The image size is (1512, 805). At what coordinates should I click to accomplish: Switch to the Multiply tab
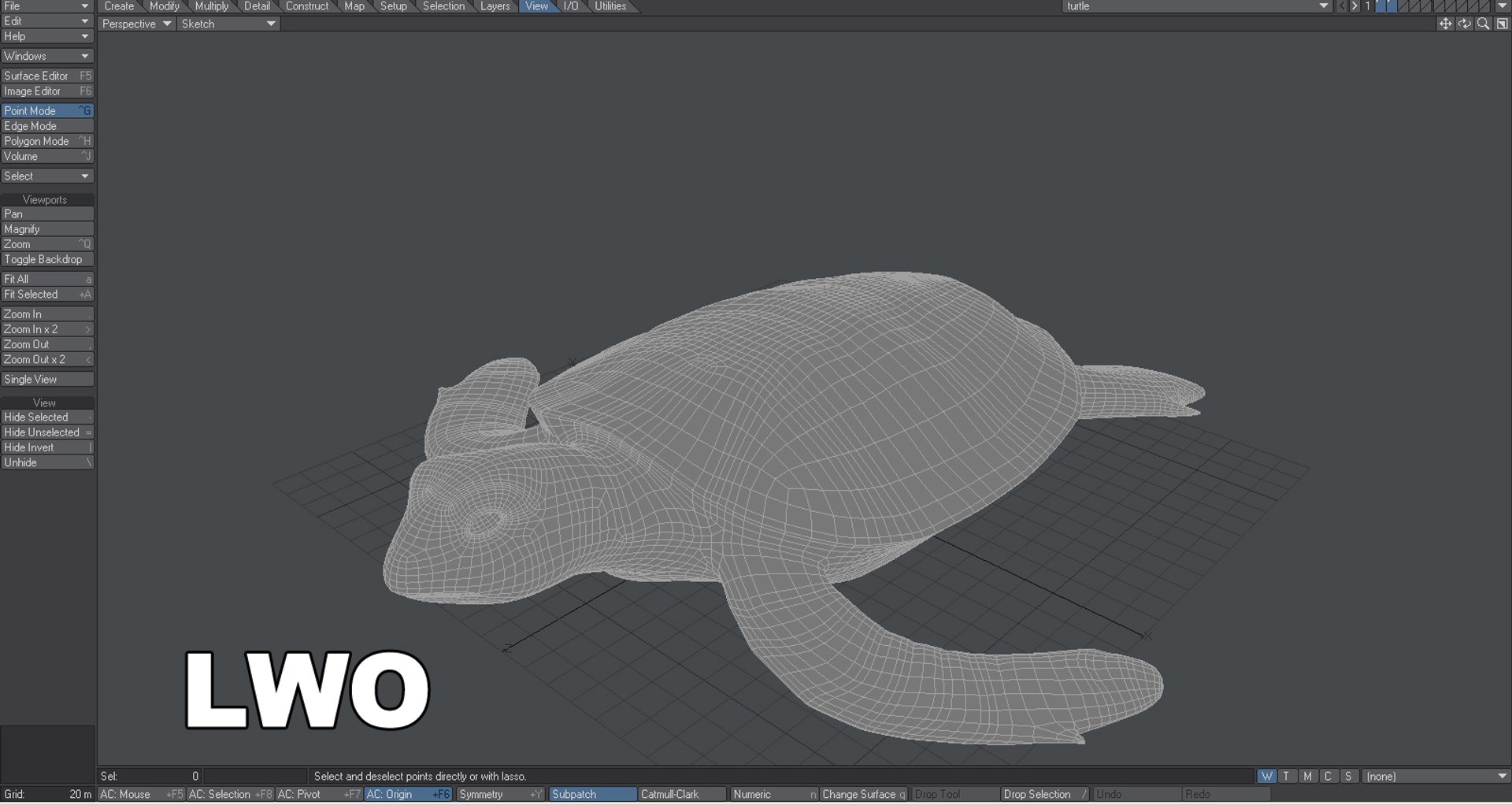click(x=212, y=6)
